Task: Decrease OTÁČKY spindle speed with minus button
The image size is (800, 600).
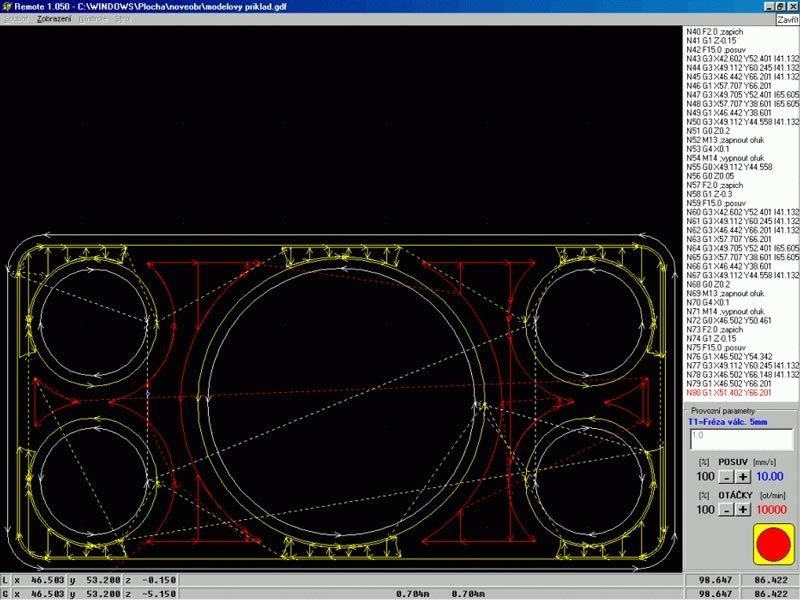Action: point(726,509)
